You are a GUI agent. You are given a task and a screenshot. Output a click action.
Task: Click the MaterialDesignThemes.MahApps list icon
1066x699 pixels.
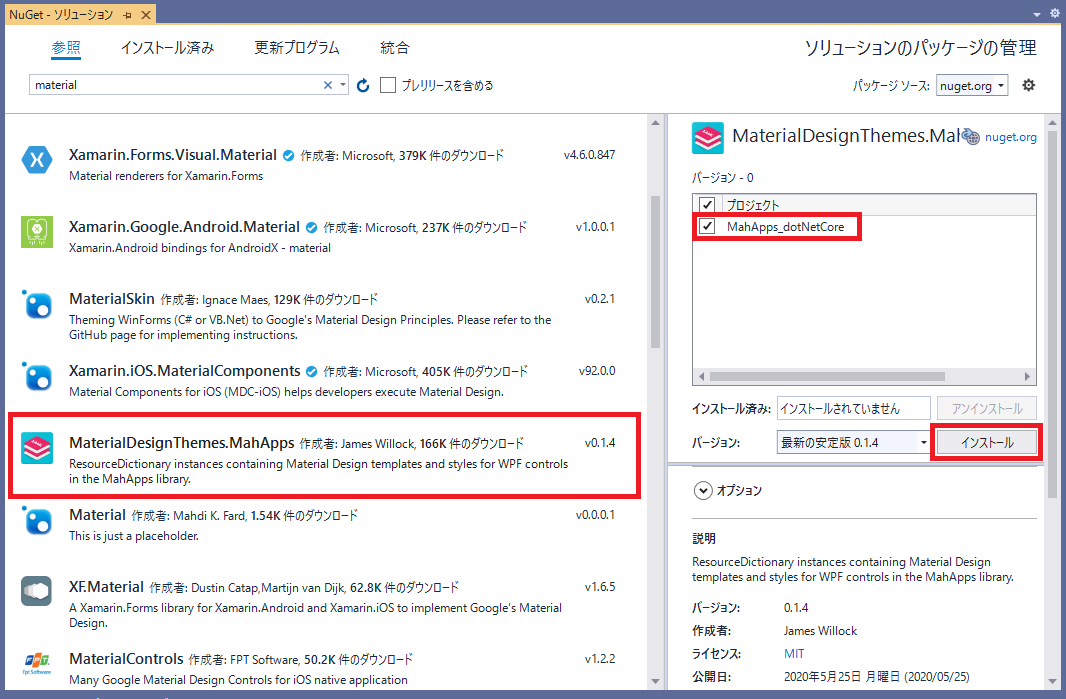click(x=37, y=449)
